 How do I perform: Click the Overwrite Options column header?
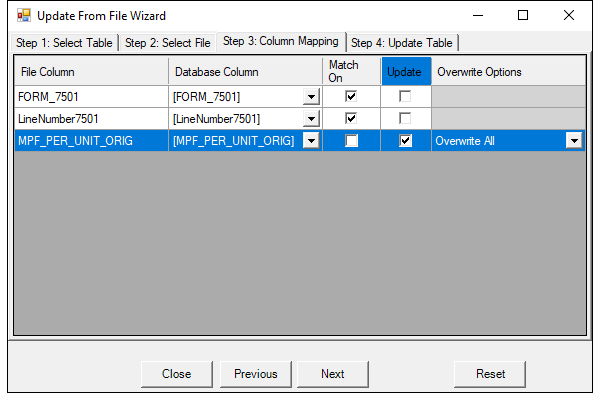(x=508, y=72)
